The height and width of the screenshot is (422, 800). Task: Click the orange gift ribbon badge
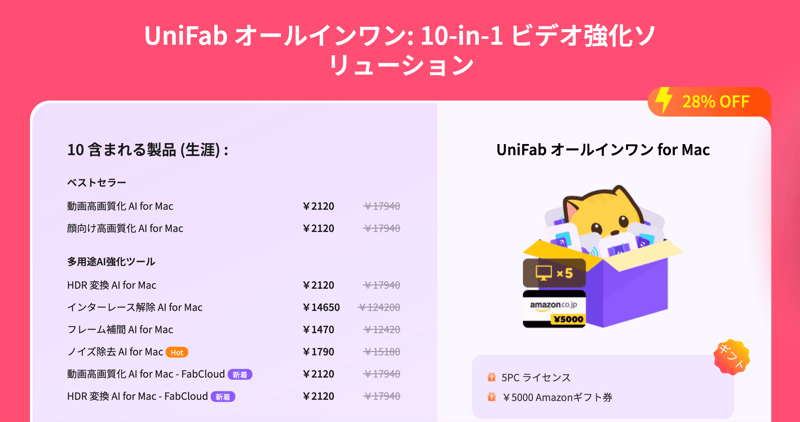coord(731,357)
